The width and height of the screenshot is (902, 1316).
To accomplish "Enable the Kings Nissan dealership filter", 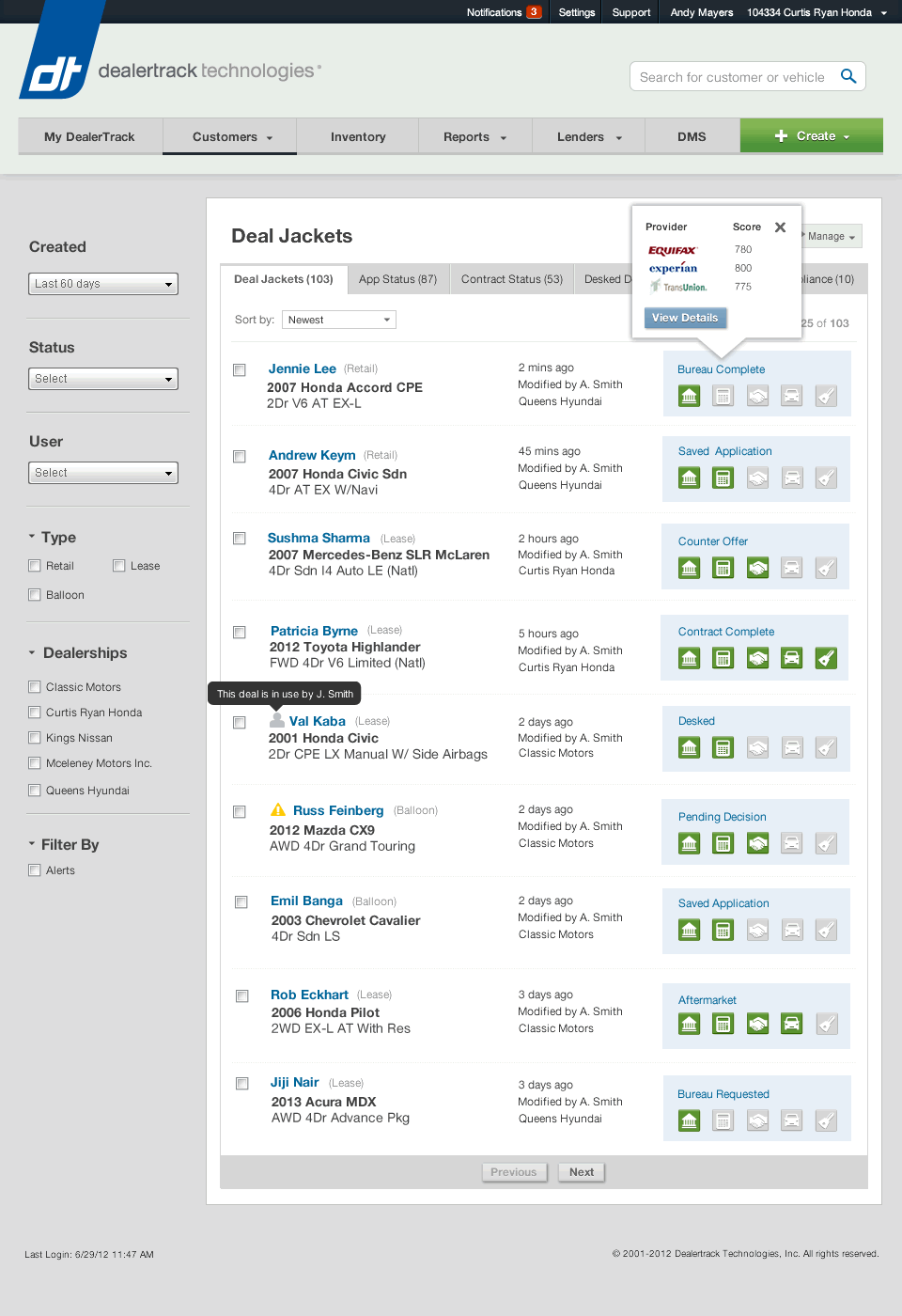I will tap(35, 738).
